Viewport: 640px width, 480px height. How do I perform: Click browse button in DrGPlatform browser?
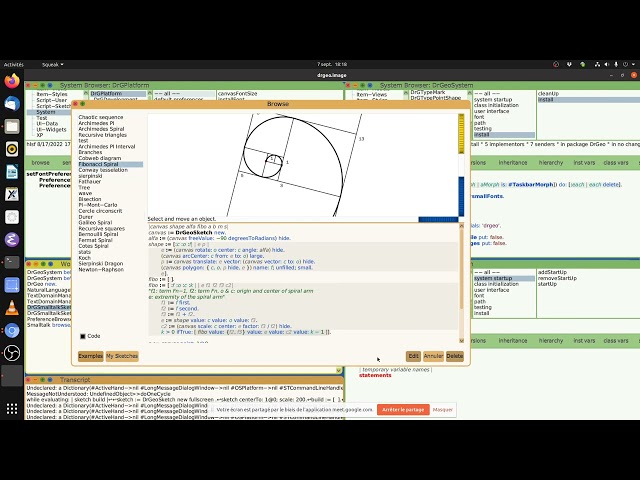[40, 163]
